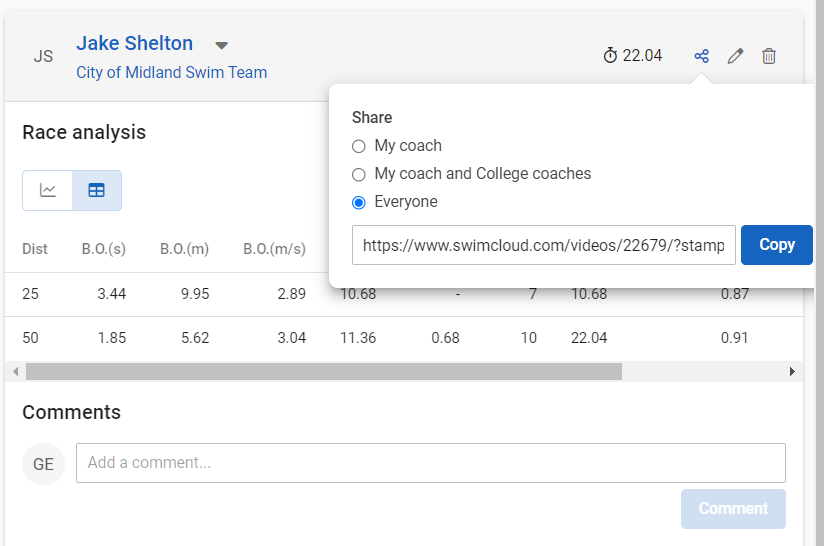The image size is (824, 546).
Task: Open the dropdown arrow beside Jake Shelton
Action: click(x=222, y=45)
